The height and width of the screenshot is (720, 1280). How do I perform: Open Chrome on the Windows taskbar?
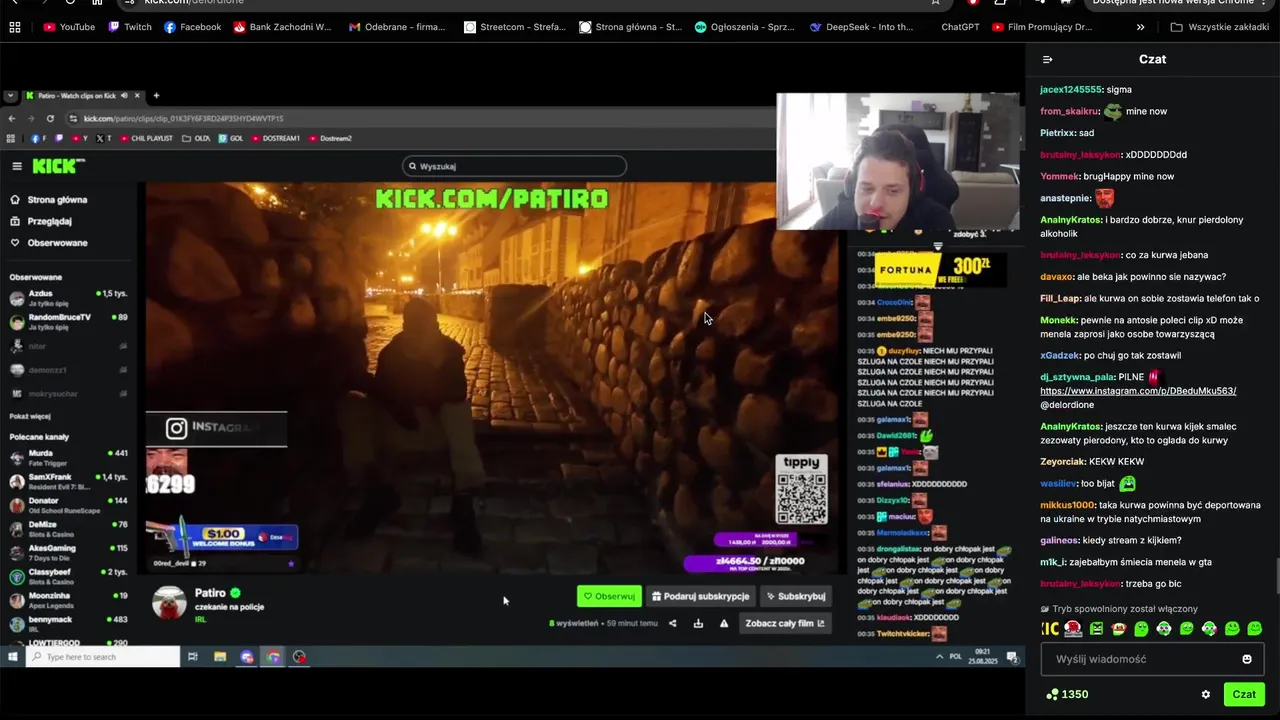273,657
